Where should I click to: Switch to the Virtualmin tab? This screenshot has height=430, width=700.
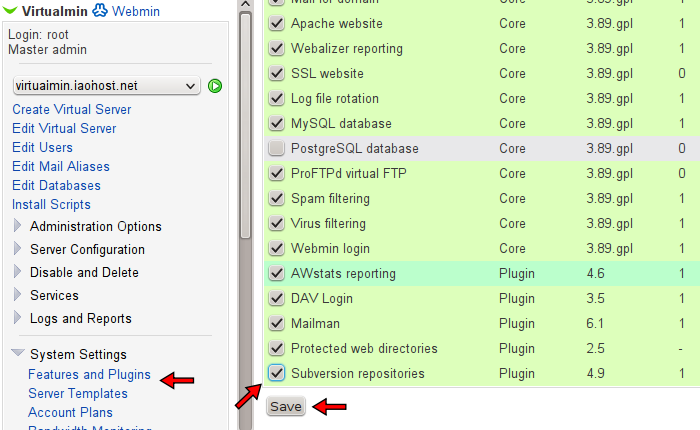tap(54, 11)
